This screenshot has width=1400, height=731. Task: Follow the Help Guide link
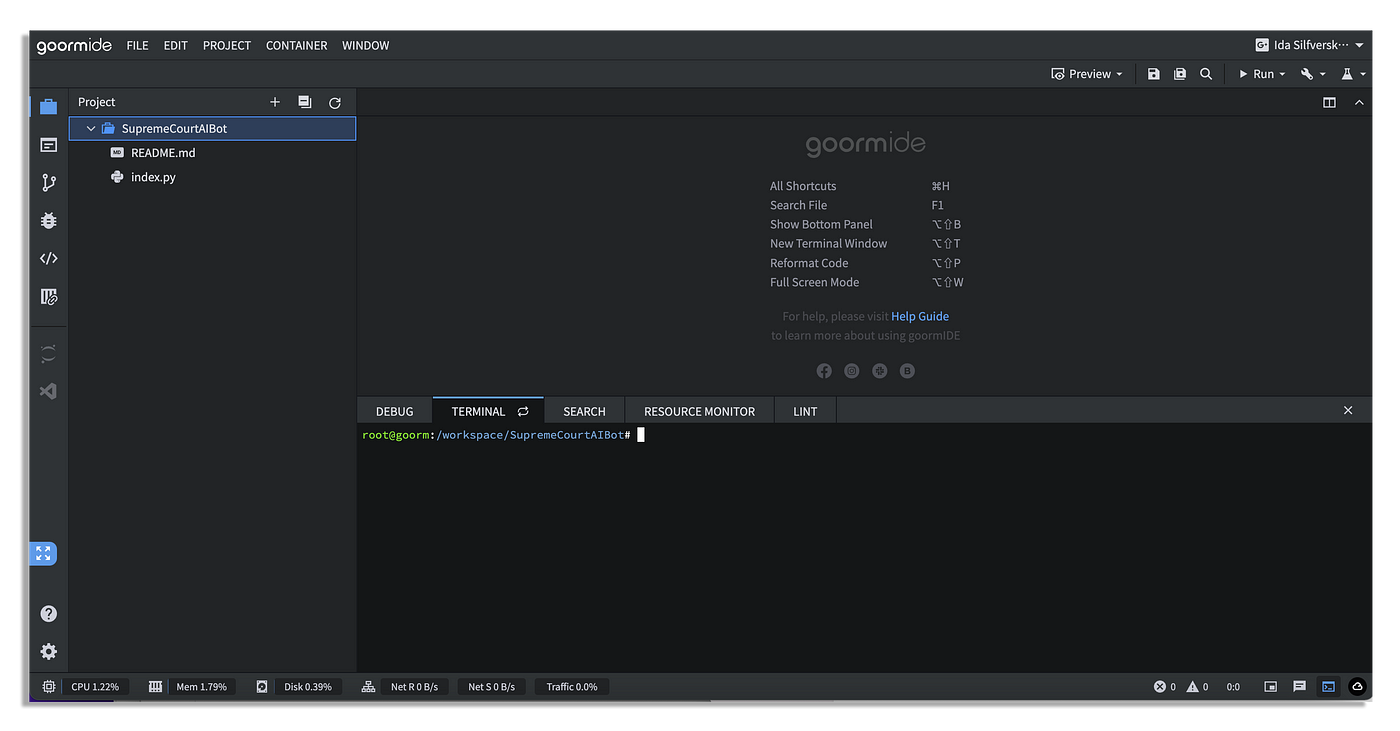point(920,316)
